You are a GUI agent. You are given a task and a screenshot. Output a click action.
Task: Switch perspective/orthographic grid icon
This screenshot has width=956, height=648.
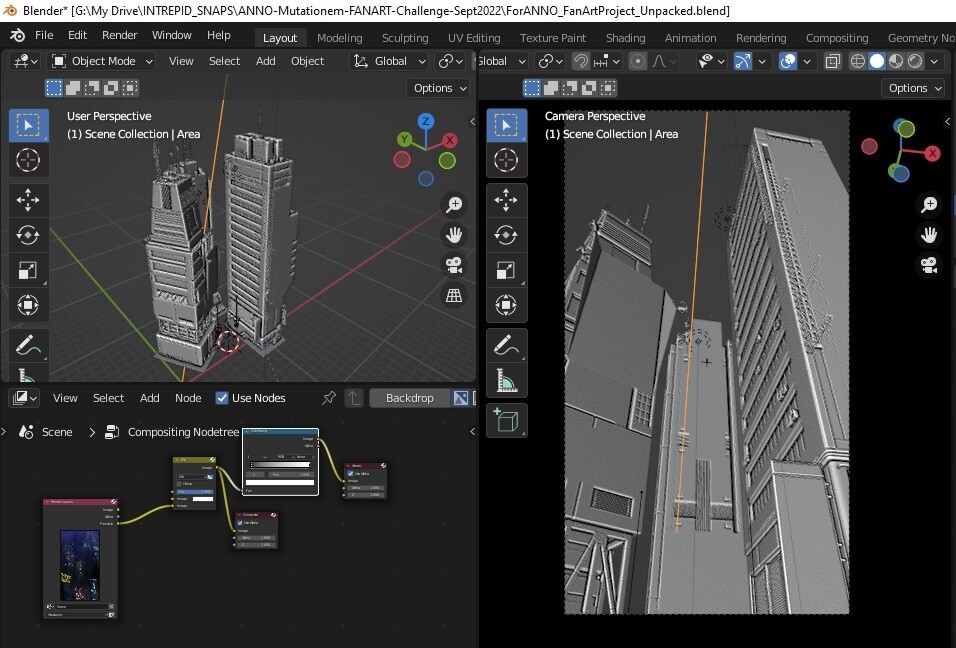click(x=454, y=295)
